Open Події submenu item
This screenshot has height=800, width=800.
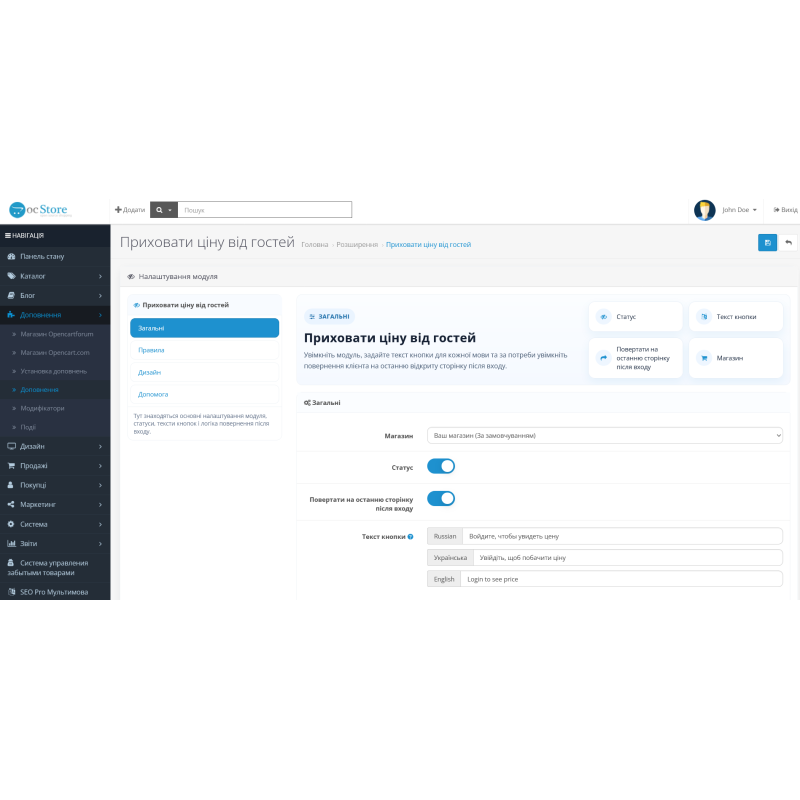click(55, 427)
